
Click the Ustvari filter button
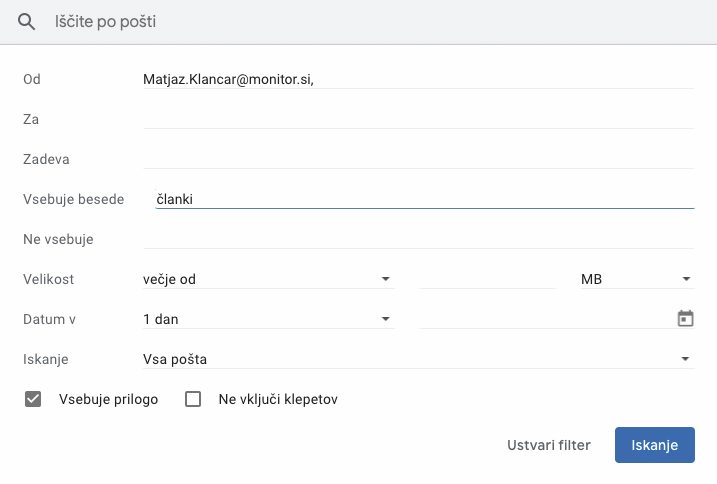point(549,445)
